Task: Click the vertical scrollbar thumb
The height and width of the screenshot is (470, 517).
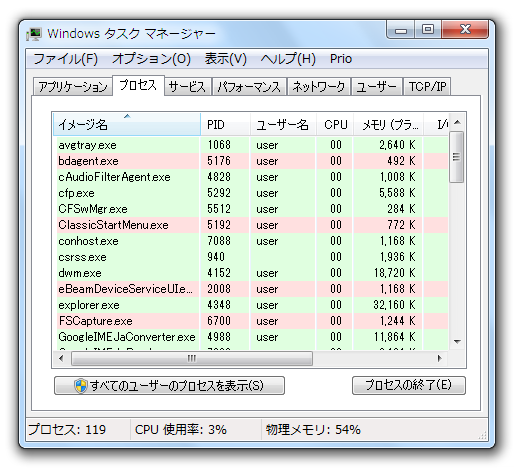Action: pos(457,157)
